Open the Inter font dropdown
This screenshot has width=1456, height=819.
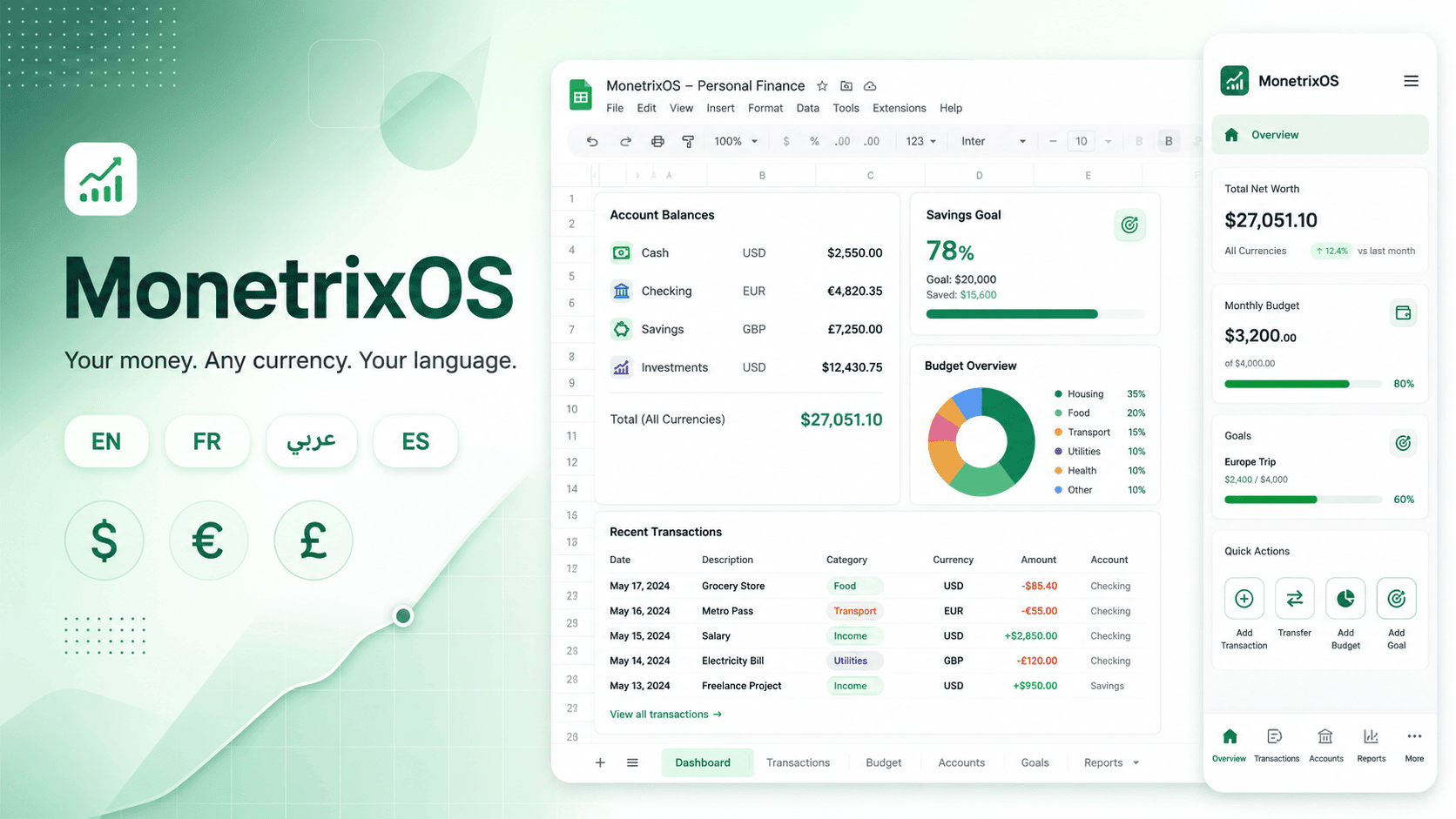994,141
